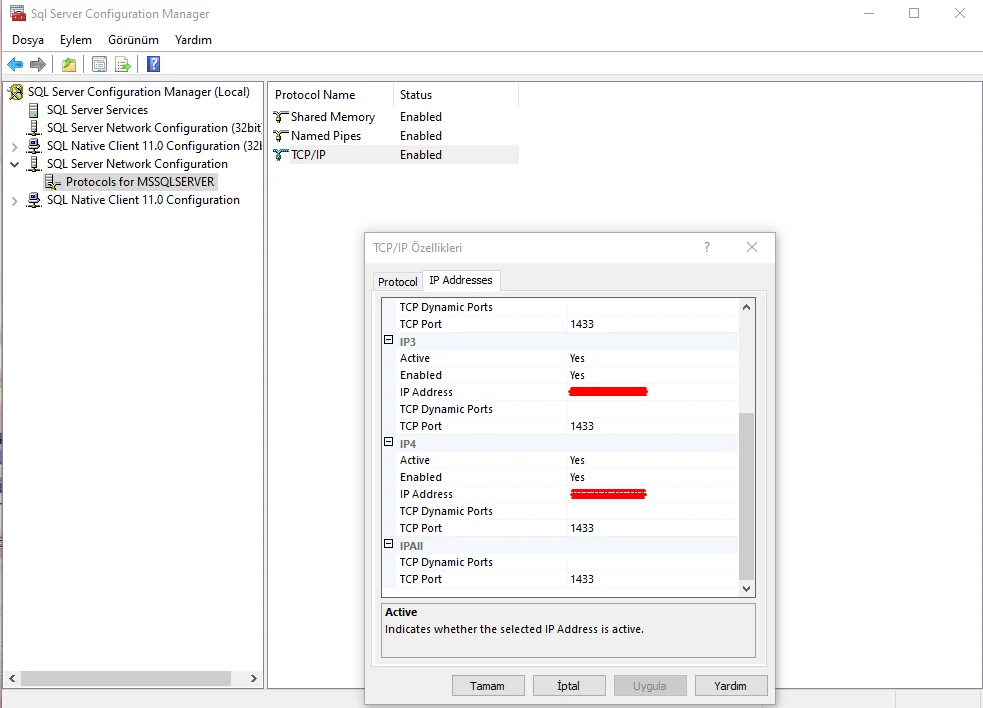Open the Yardım menu

click(193, 40)
